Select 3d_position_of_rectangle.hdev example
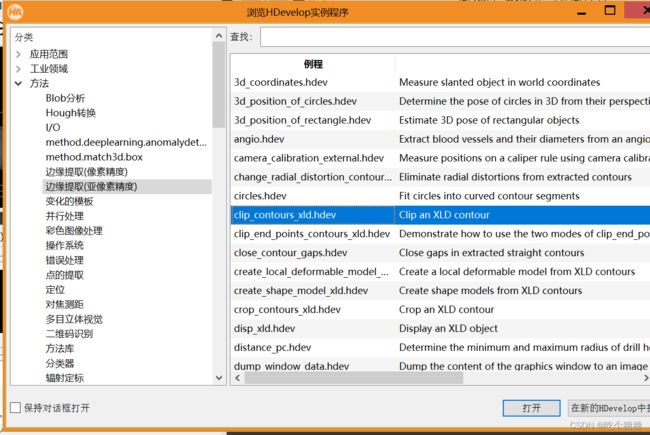 pyautogui.click(x=302, y=120)
